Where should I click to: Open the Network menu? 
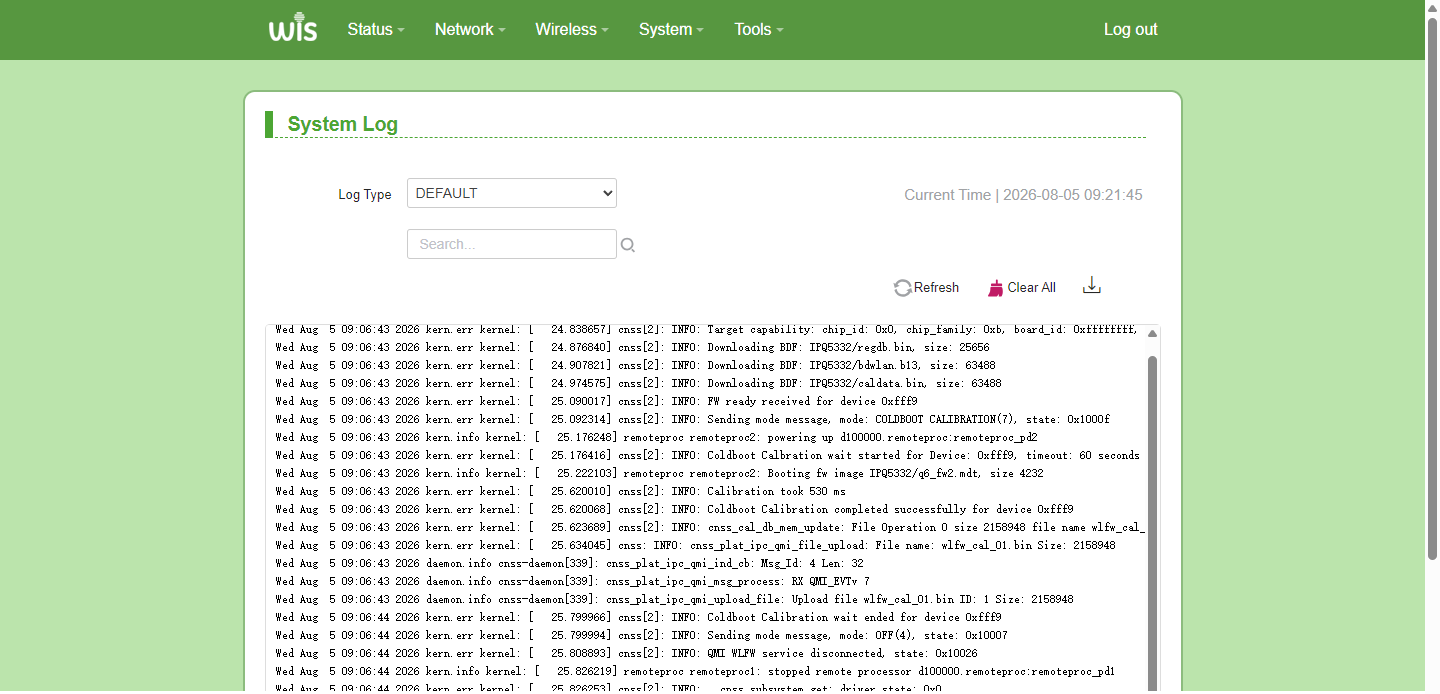(470, 30)
